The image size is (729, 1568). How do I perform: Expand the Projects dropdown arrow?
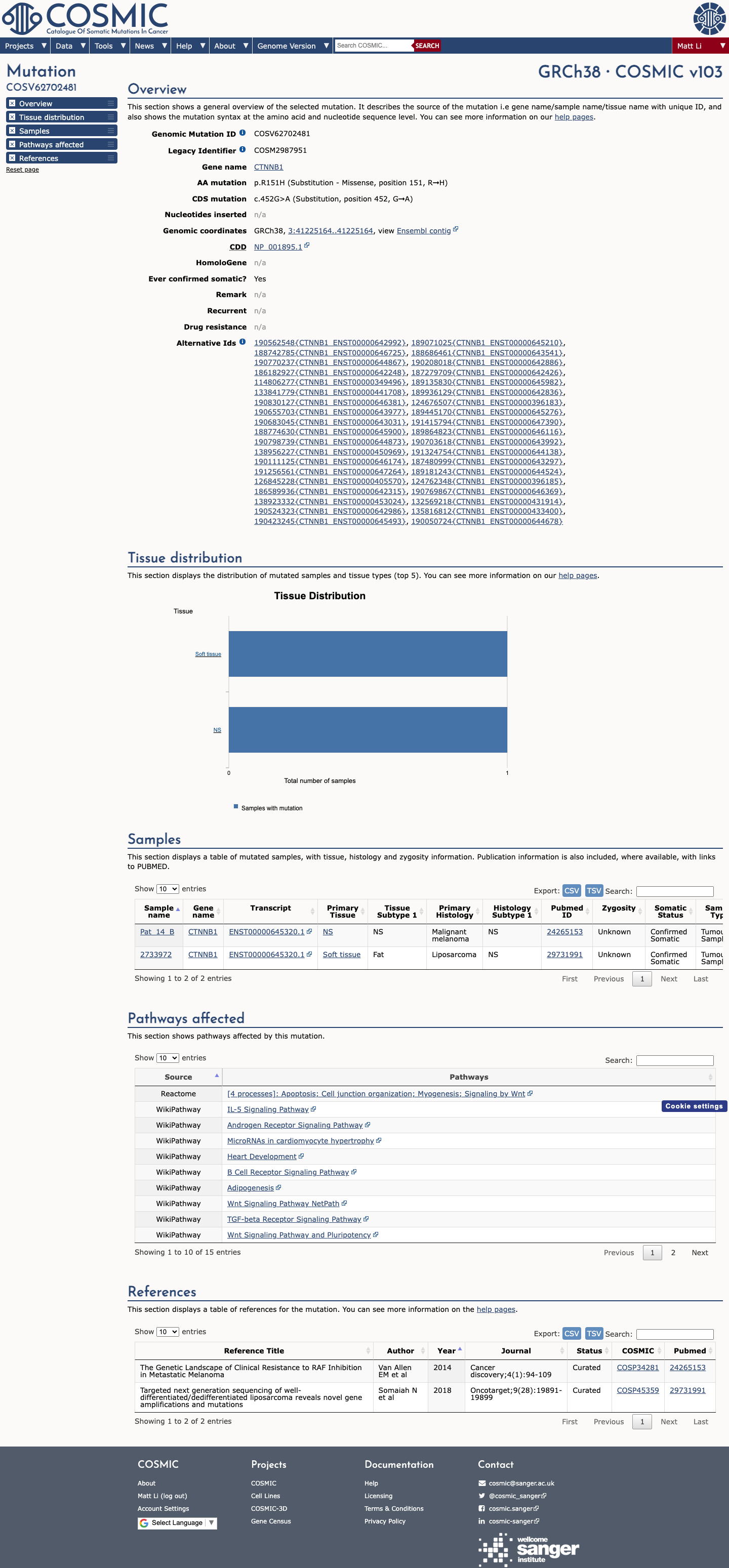pyautogui.click(x=44, y=46)
